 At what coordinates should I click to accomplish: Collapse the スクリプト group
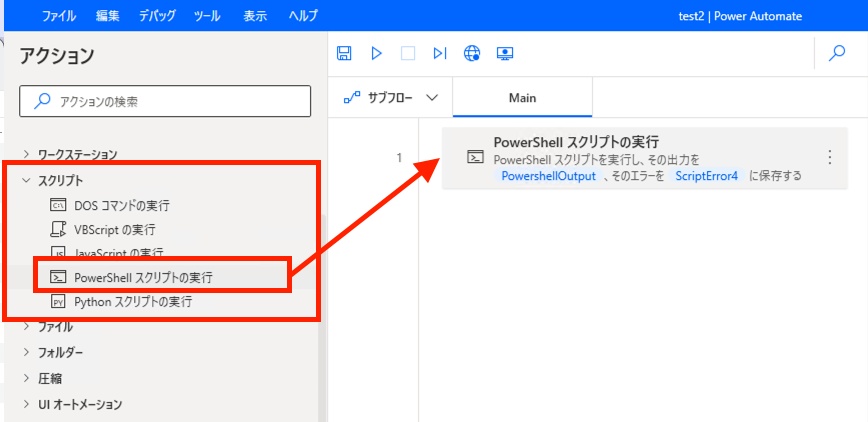pyautogui.click(x=26, y=179)
